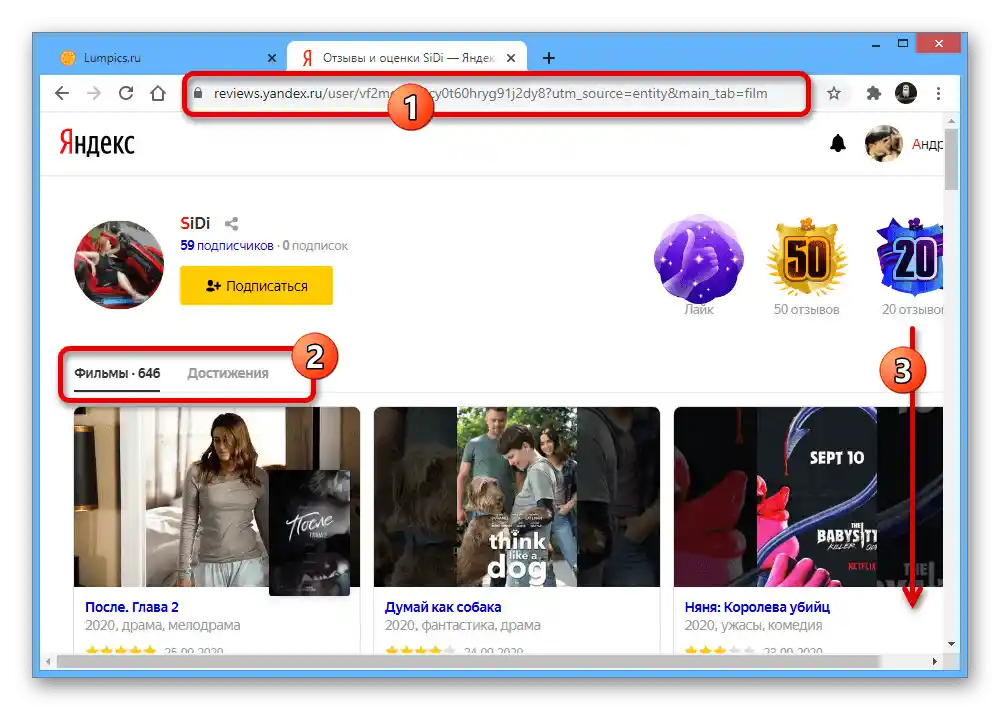
Task: Click the Яндекс logo
Action: [97, 143]
